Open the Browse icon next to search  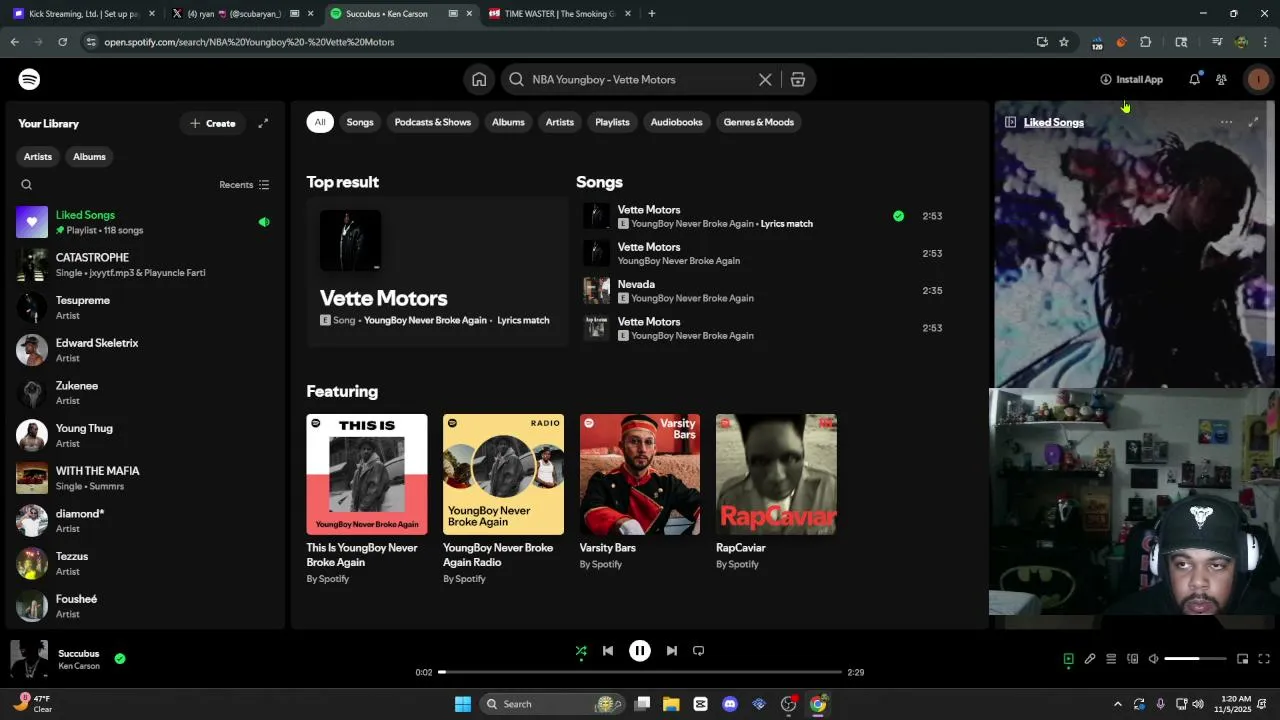798,79
